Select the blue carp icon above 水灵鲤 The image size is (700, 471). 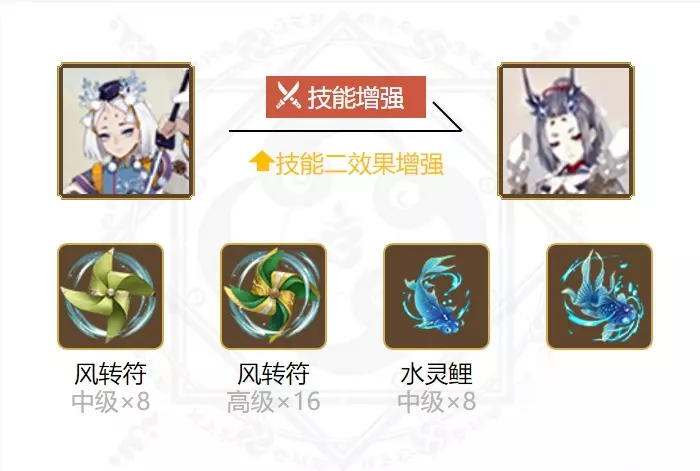coord(437,296)
